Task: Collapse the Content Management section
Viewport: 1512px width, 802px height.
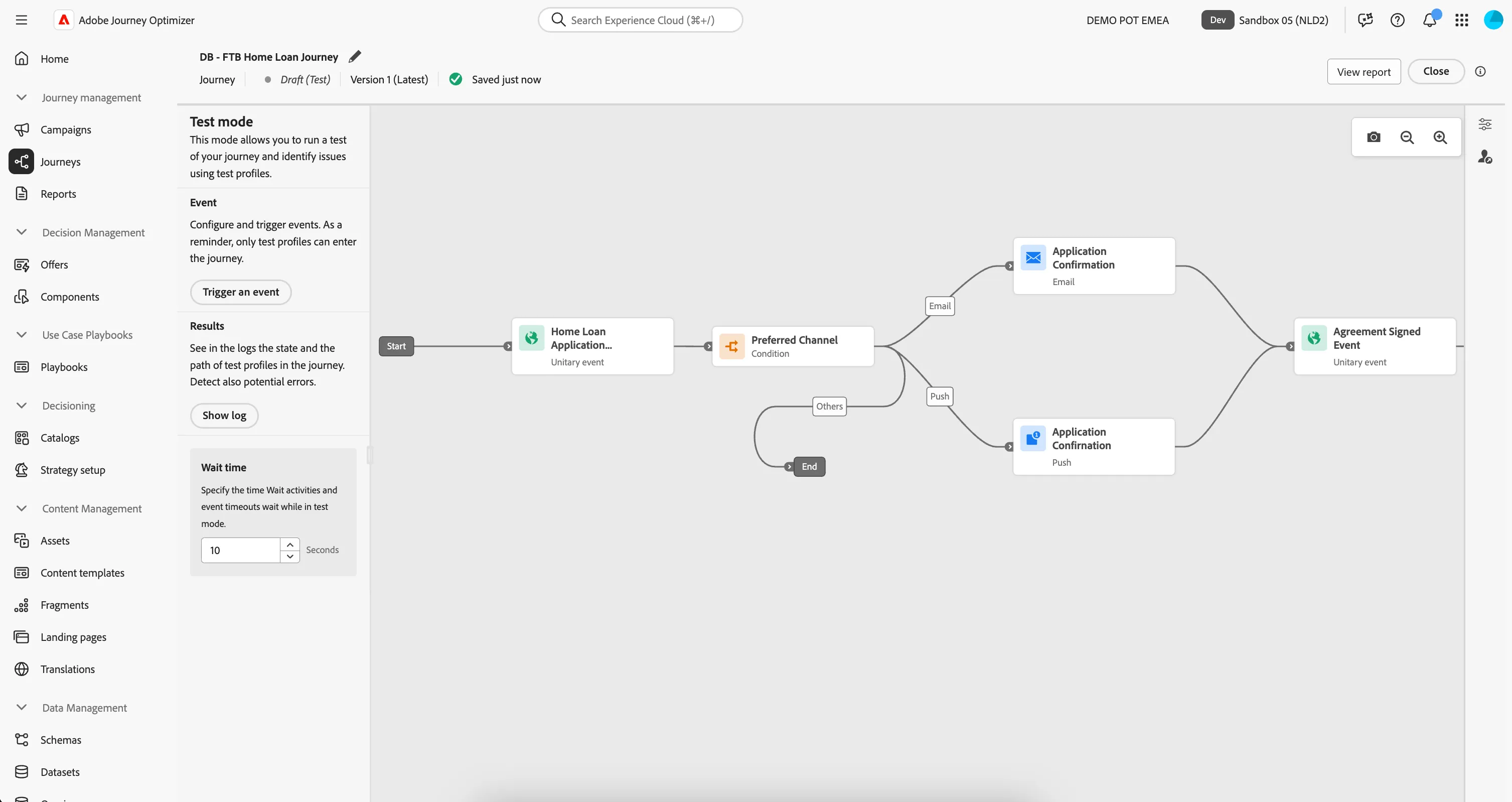Action: 22,508
